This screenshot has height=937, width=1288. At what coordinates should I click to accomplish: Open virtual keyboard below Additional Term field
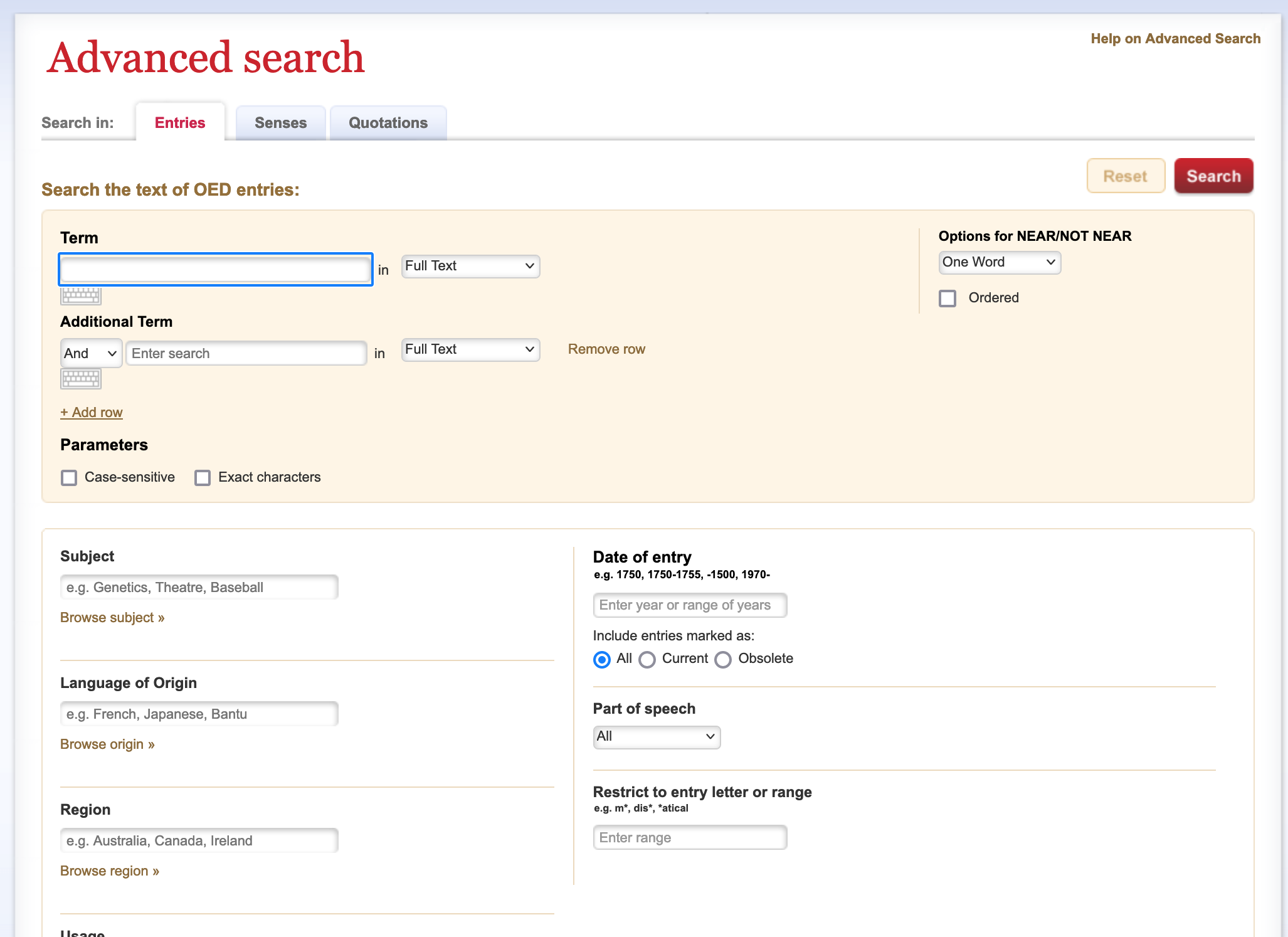point(81,378)
